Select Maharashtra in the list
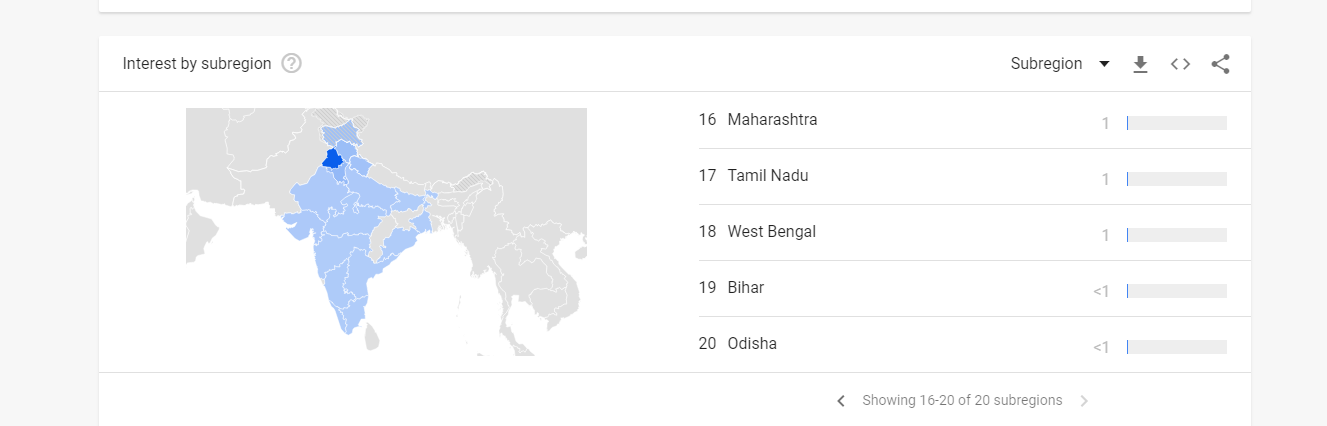This screenshot has width=1327, height=426. (772, 120)
